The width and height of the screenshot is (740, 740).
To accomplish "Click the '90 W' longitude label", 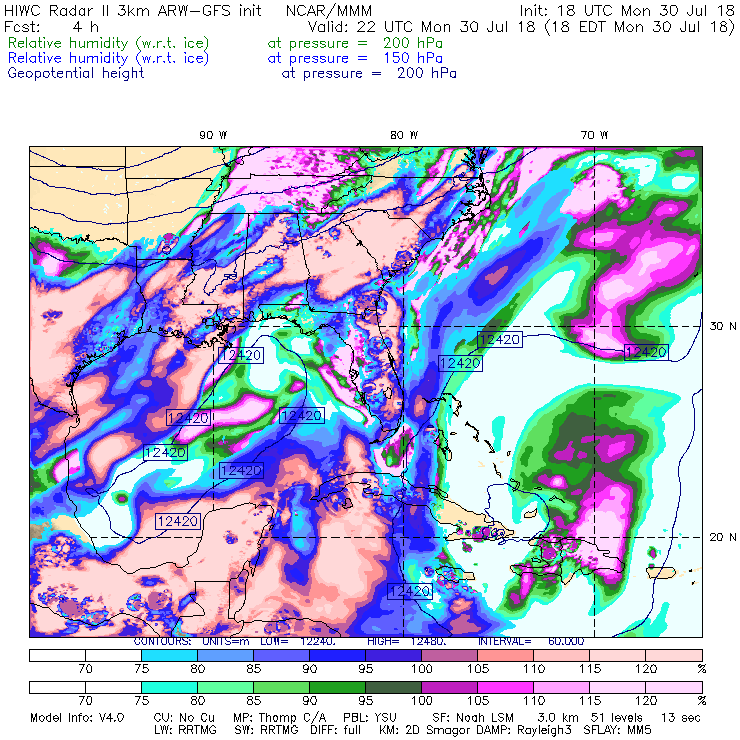I will [x=213, y=135].
